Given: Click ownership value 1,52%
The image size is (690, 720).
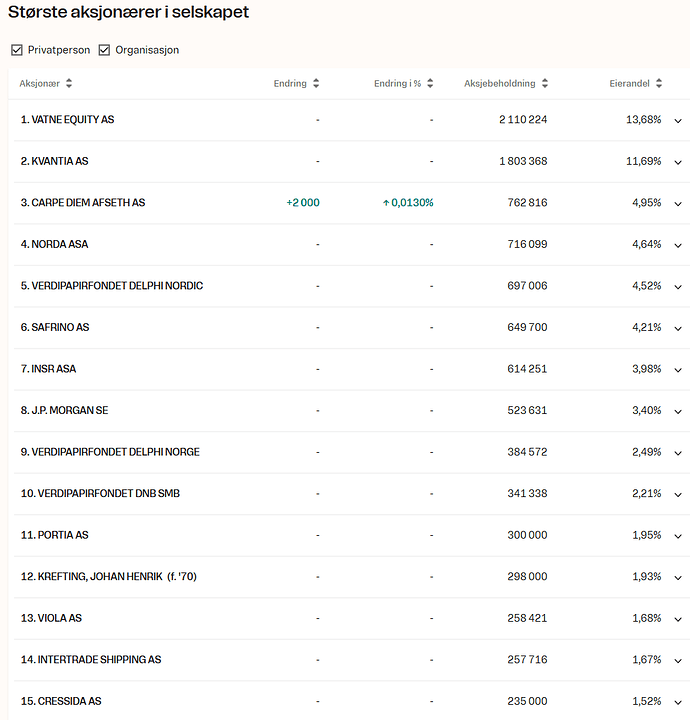Looking at the screenshot, I should tap(647, 701).
